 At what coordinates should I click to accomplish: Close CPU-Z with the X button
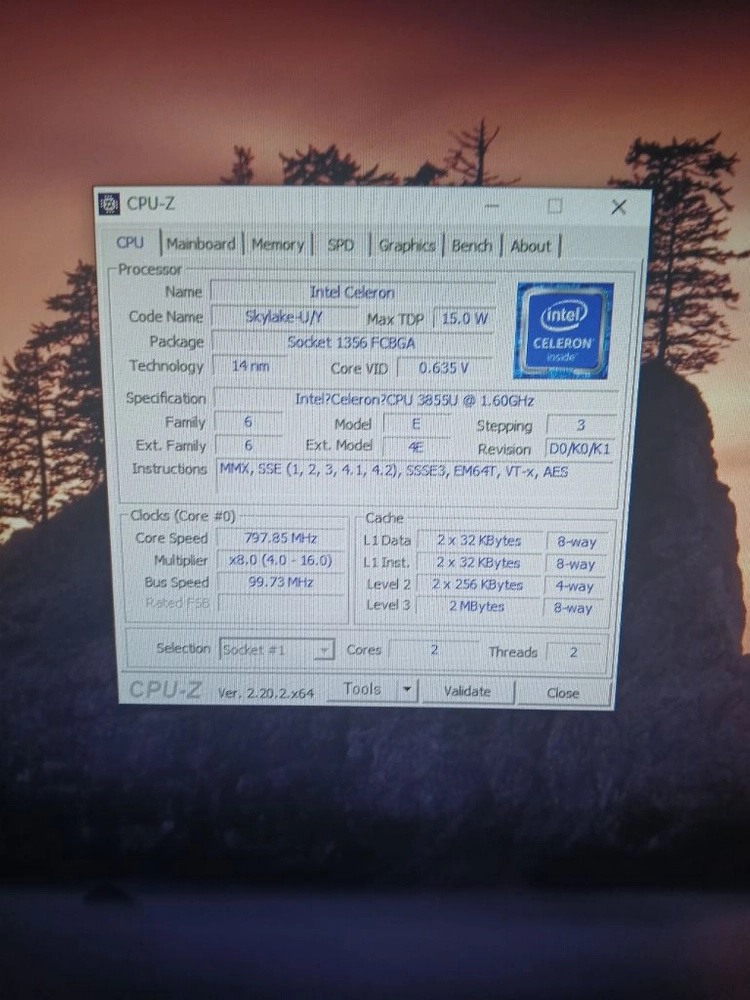(x=618, y=207)
